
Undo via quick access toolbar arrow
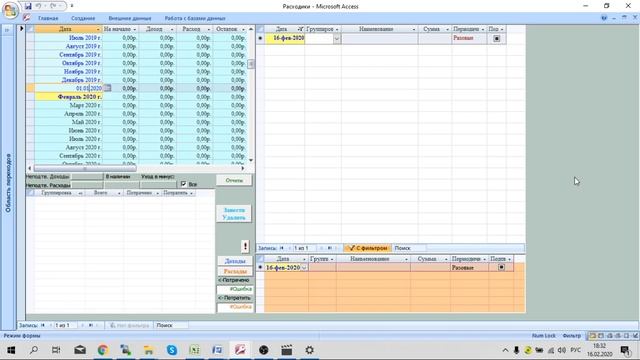point(38,6)
